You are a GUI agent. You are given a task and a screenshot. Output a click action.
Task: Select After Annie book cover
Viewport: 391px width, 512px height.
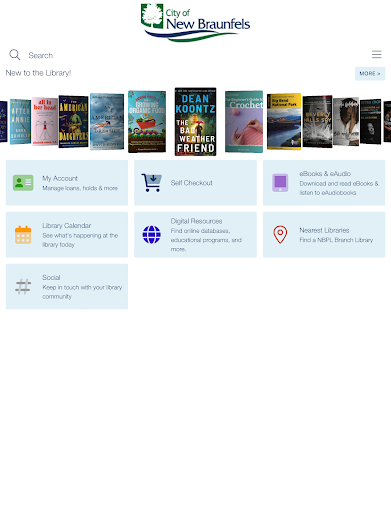[x=20, y=122]
